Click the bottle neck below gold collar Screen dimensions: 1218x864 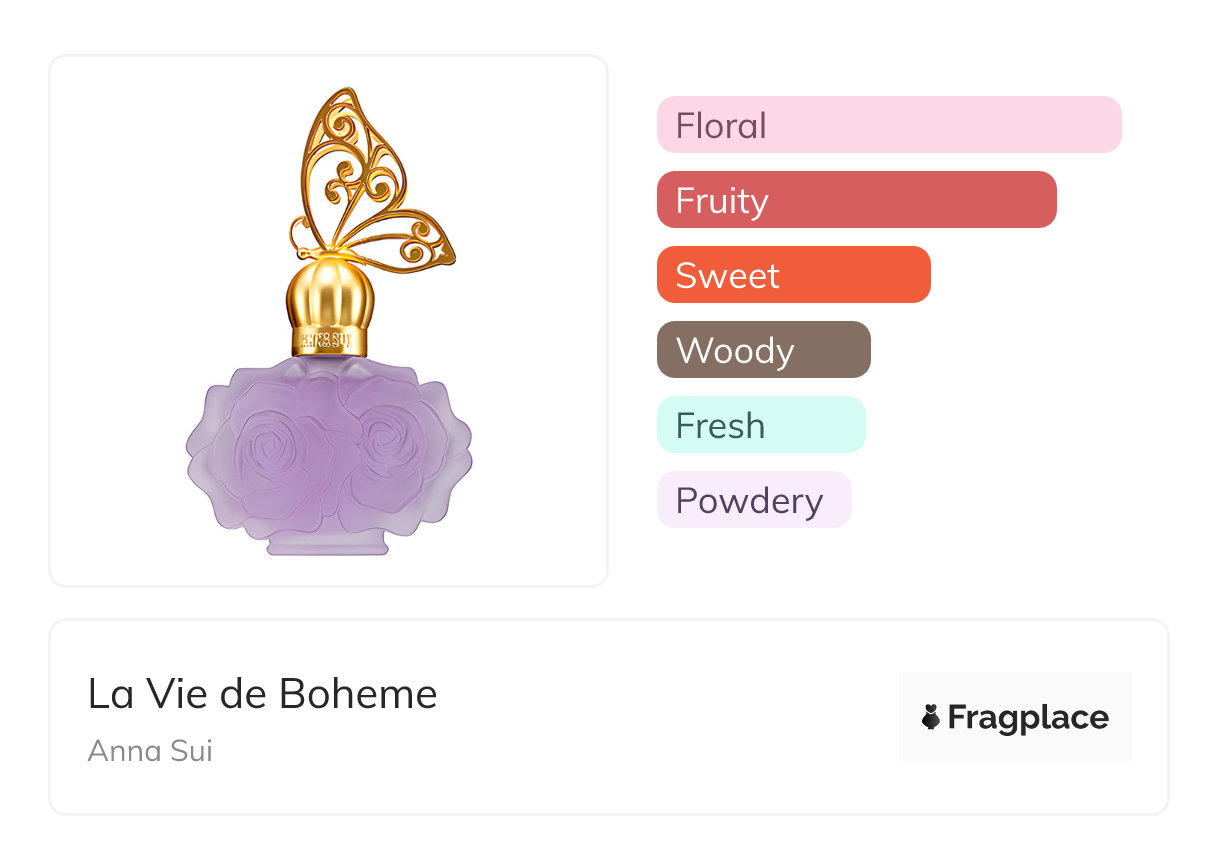(329, 362)
